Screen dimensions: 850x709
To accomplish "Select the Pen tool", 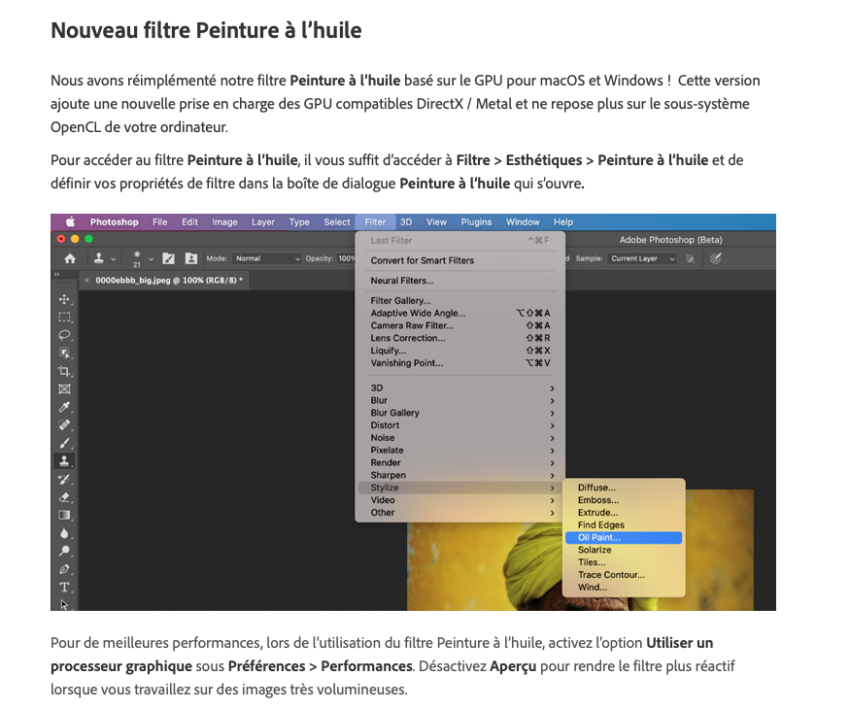I will (65, 569).
